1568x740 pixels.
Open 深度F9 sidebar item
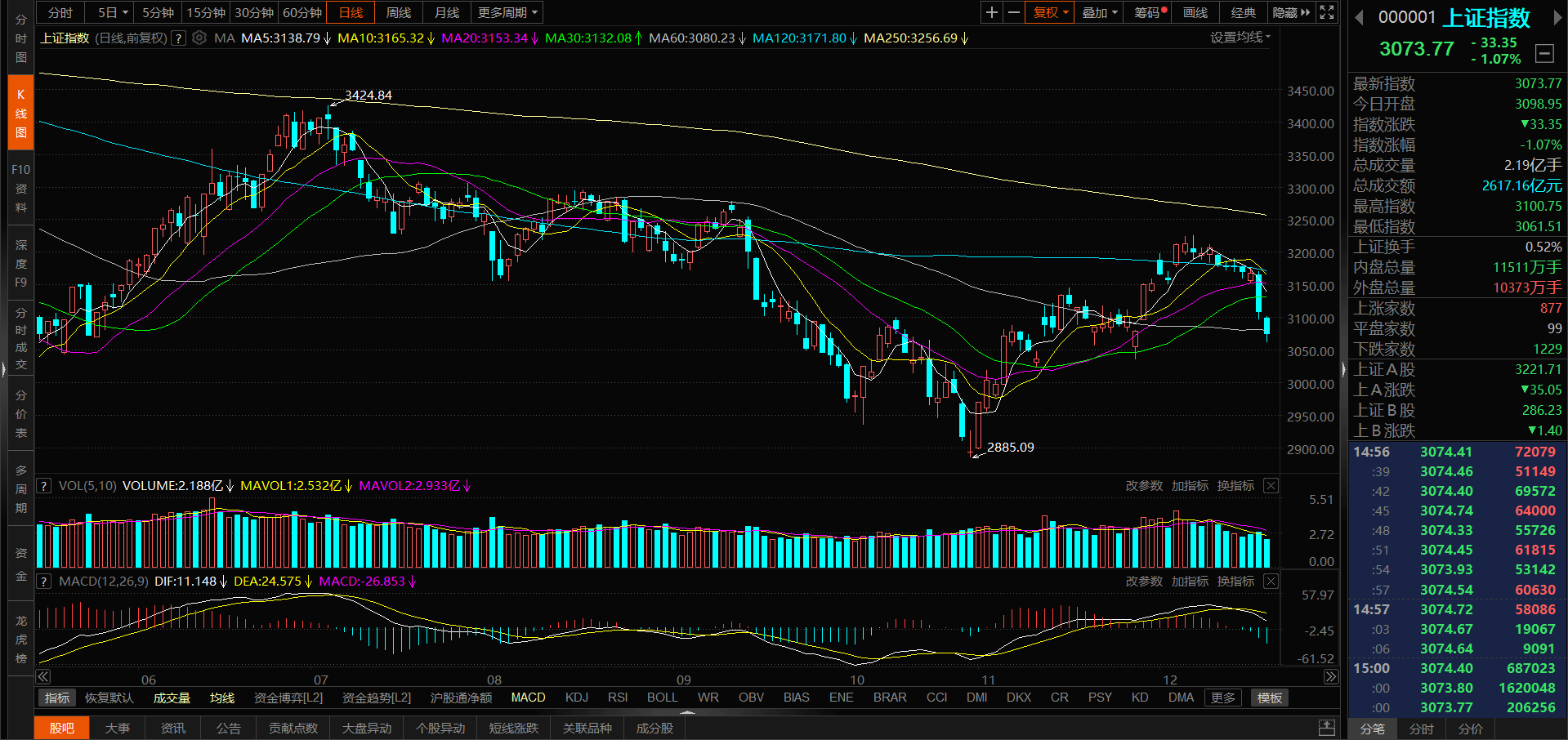pyautogui.click(x=20, y=263)
